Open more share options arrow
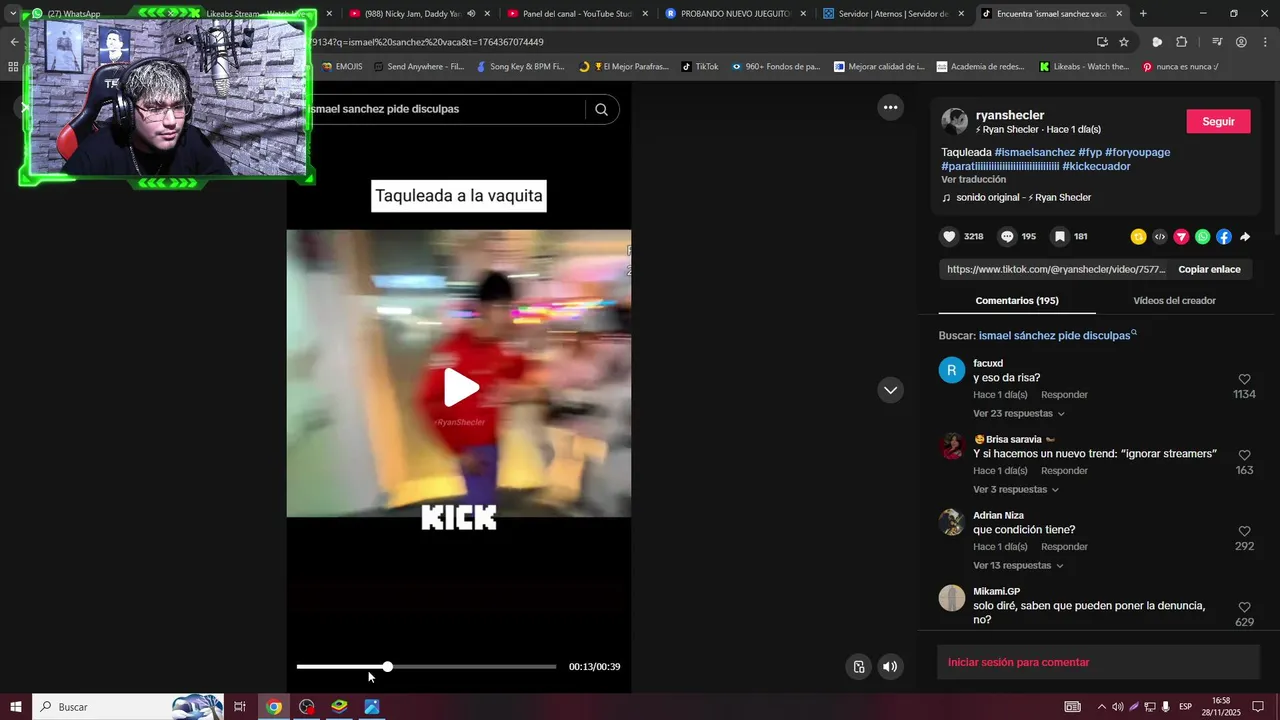The height and width of the screenshot is (720, 1280). [x=1245, y=237]
